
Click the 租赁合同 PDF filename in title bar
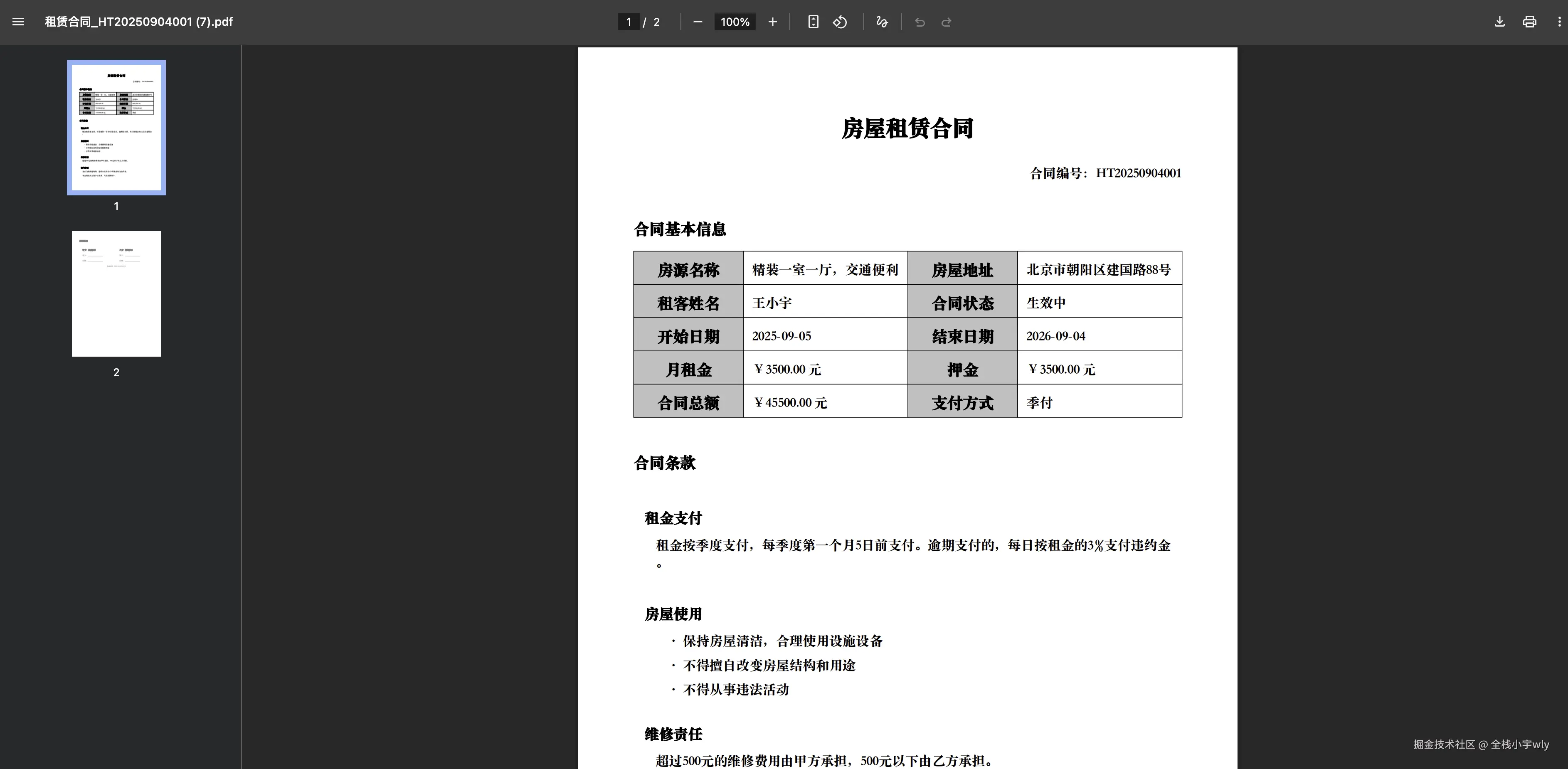click(x=138, y=21)
